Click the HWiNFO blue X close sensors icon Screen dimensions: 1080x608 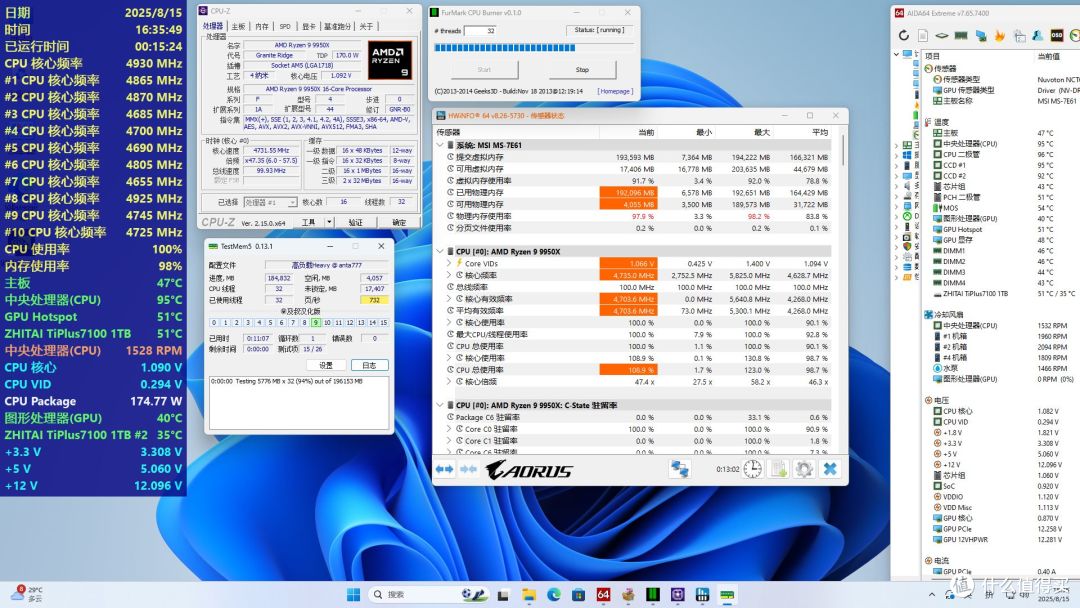pyautogui.click(x=830, y=470)
